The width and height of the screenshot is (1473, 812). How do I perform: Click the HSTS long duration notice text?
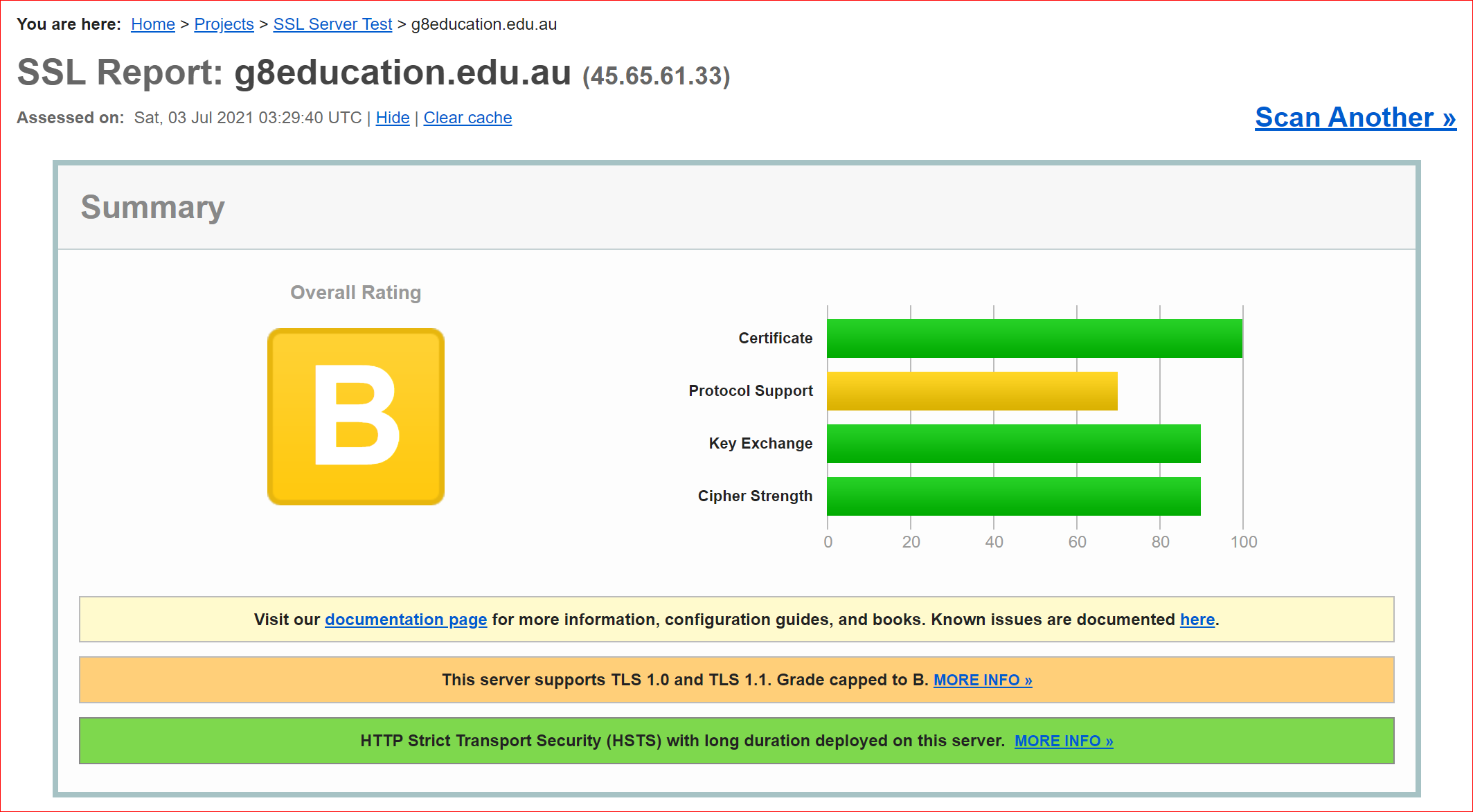pos(682,741)
